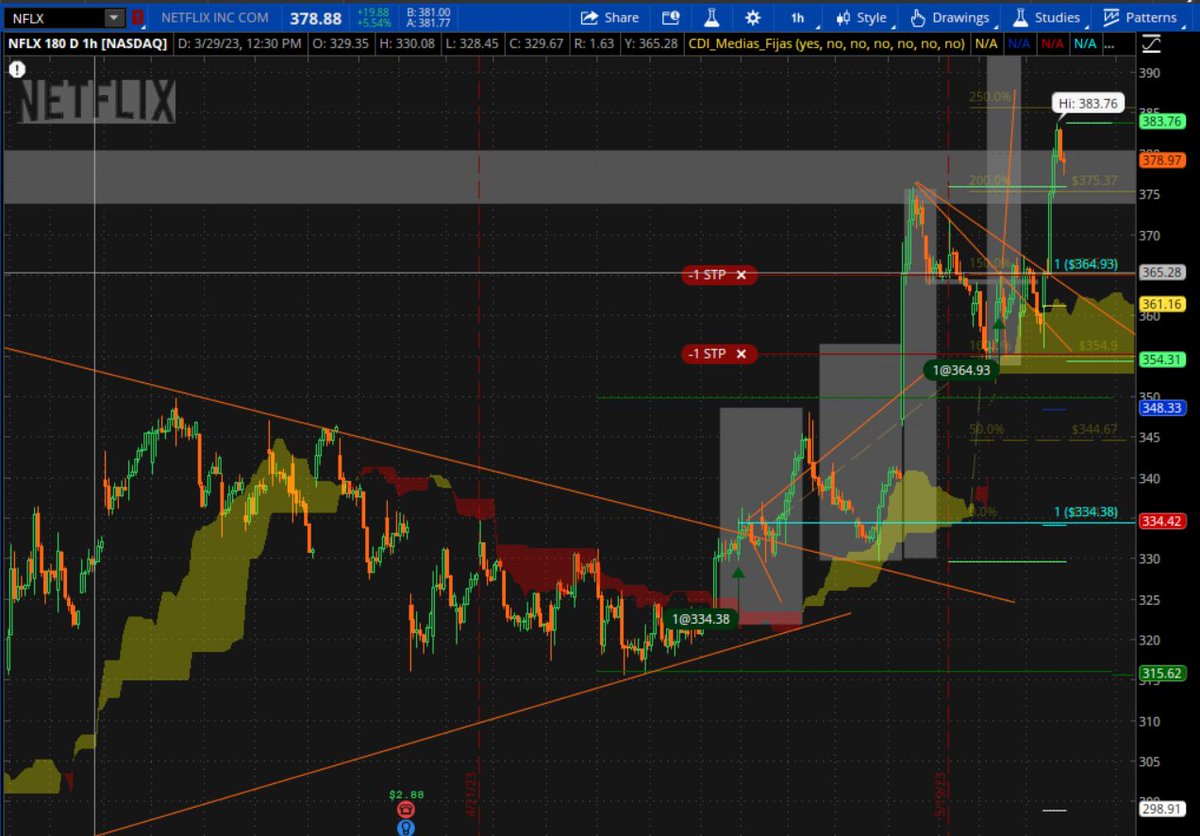Click the NFLX 180 D 1h [NASDAQ] chart title
Screen dimensions: 1200x836
(x=87, y=44)
